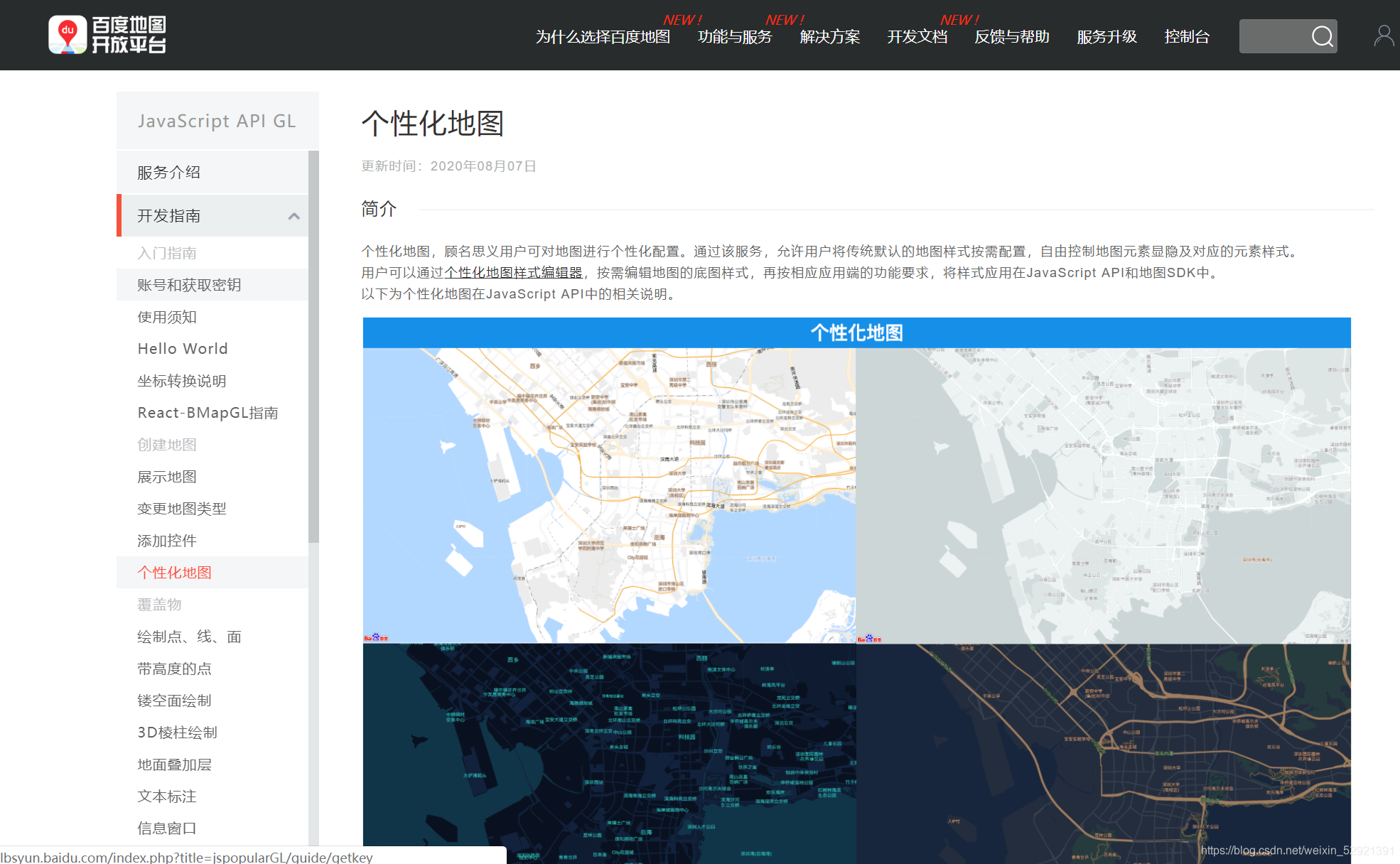
Task: Open 反馈与帮助 menu
Action: point(1012,37)
